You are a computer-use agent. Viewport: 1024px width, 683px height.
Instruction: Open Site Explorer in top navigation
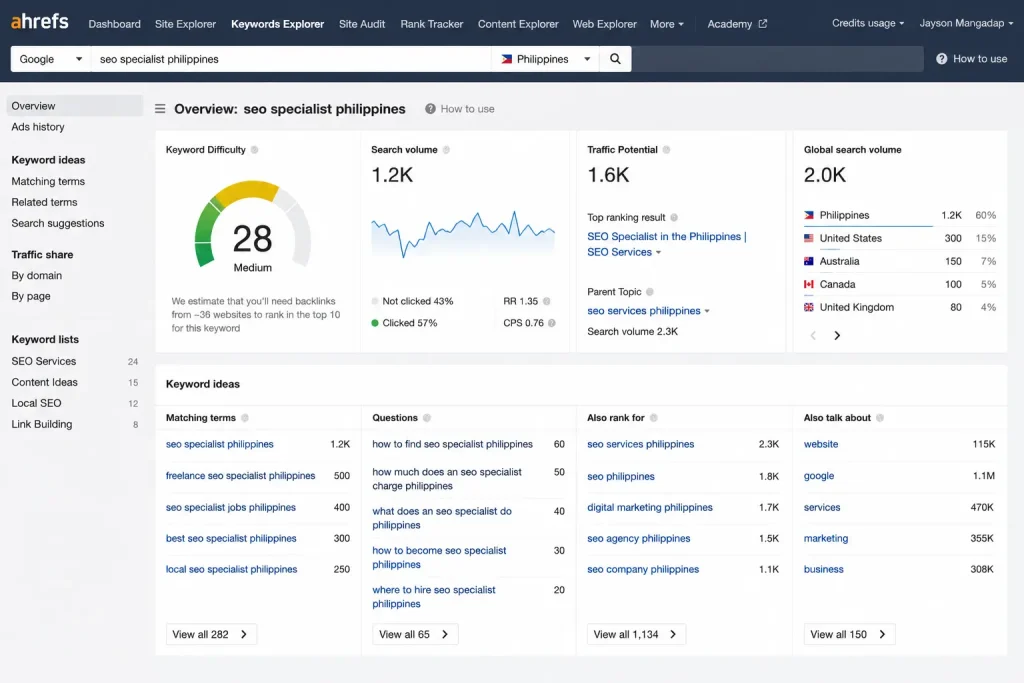tap(185, 24)
